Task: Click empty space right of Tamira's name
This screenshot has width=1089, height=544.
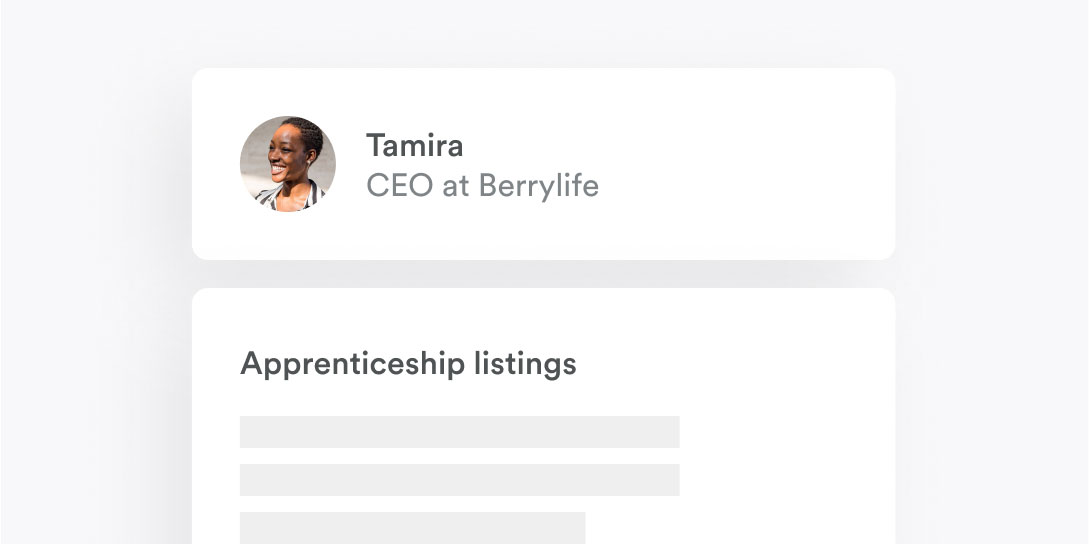Action: [x=695, y=147]
